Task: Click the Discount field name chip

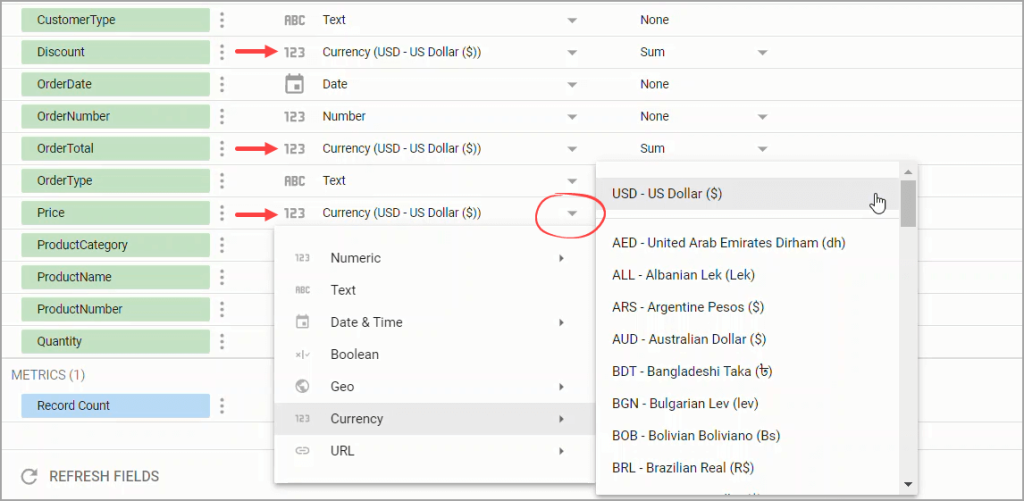Action: (x=116, y=52)
